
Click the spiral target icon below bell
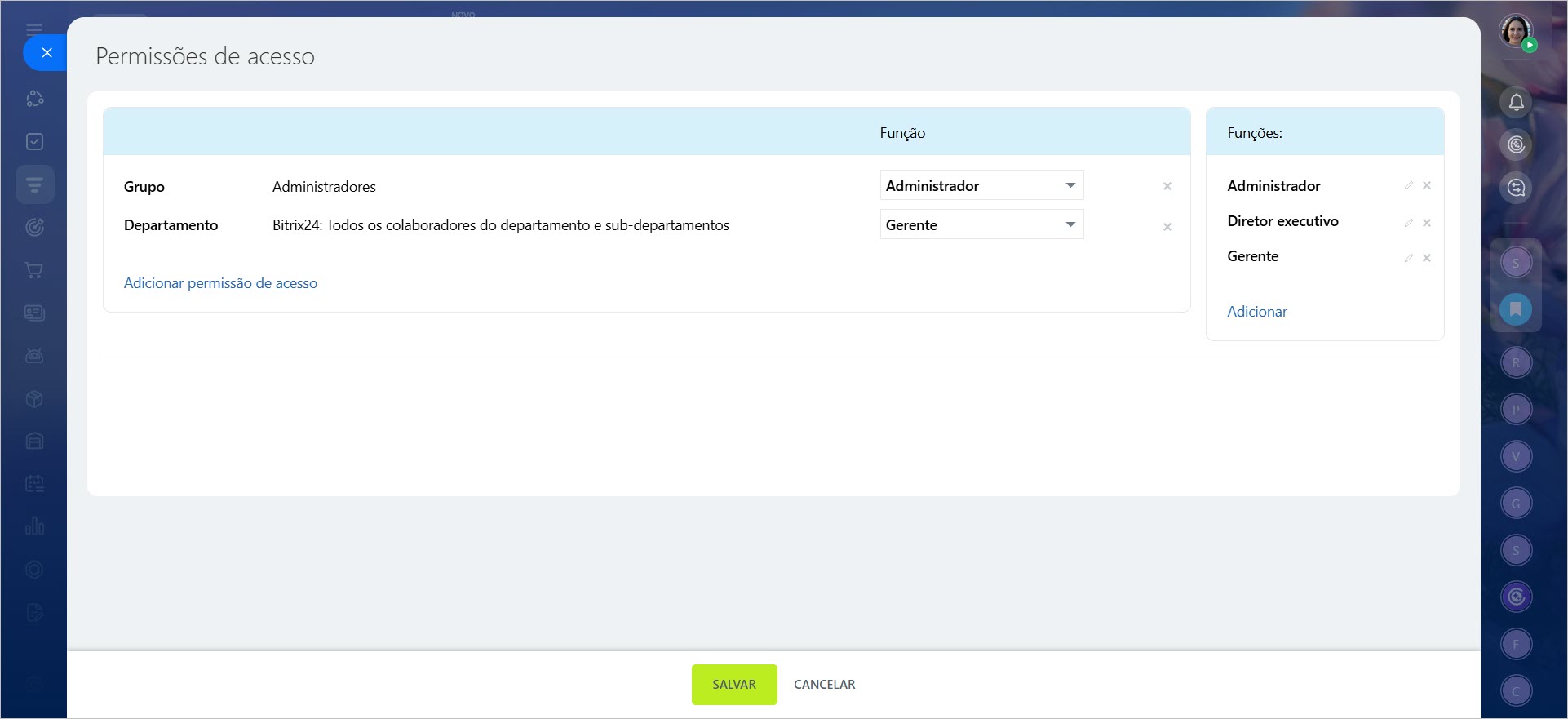pos(1516,144)
